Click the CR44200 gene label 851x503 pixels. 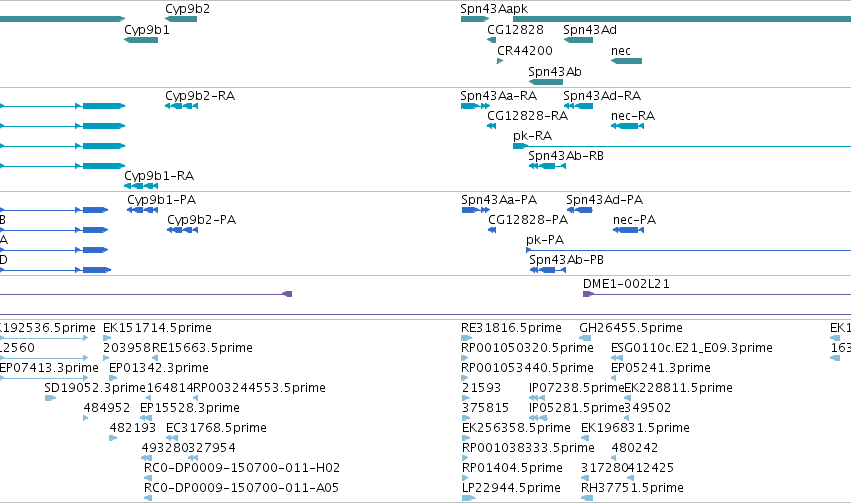click(525, 50)
